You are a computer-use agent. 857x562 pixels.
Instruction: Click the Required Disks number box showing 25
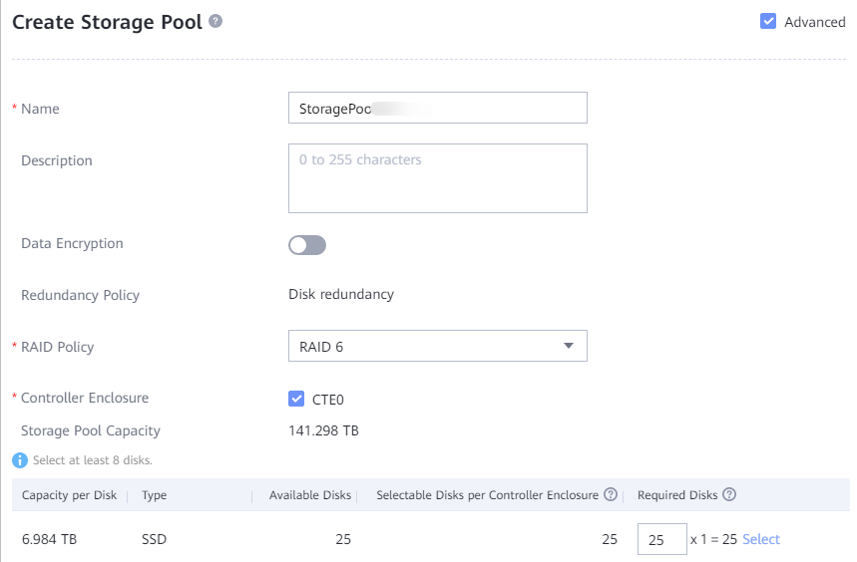[x=661, y=539]
